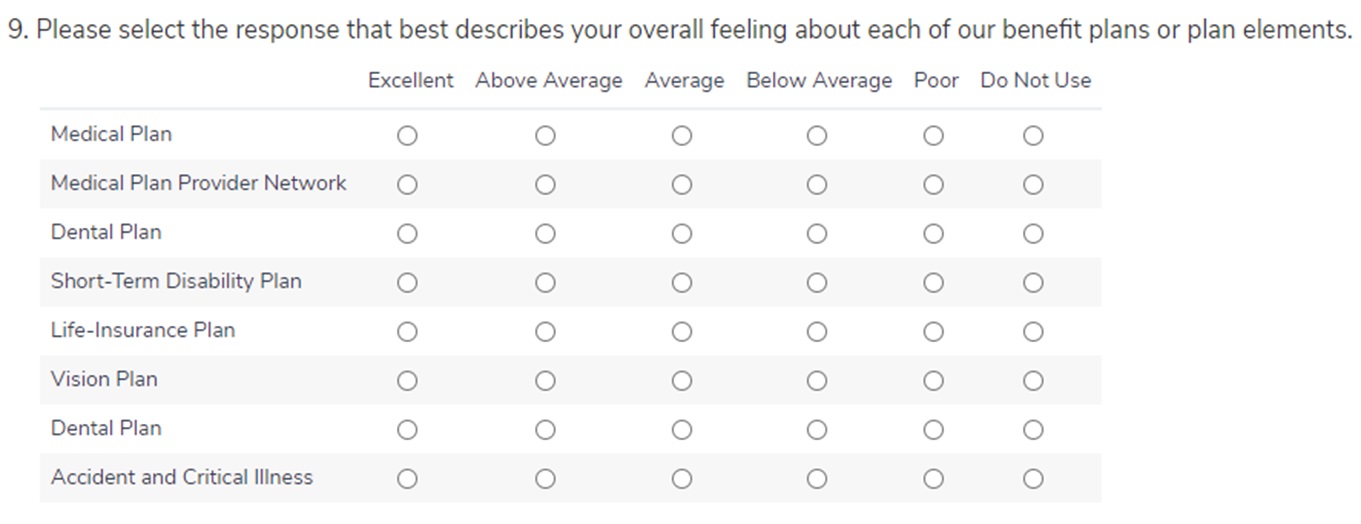The image size is (1361, 524).
Task: Select Poor for Life-Insurance Plan
Action: click(x=933, y=331)
